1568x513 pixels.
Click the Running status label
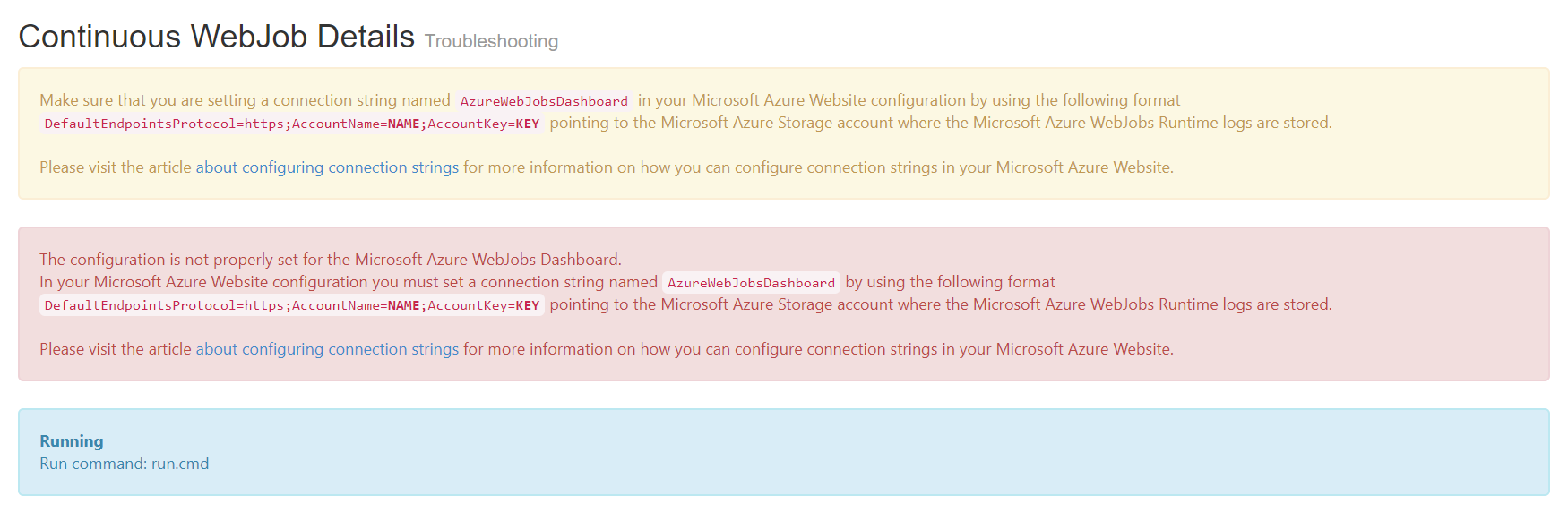[72, 441]
